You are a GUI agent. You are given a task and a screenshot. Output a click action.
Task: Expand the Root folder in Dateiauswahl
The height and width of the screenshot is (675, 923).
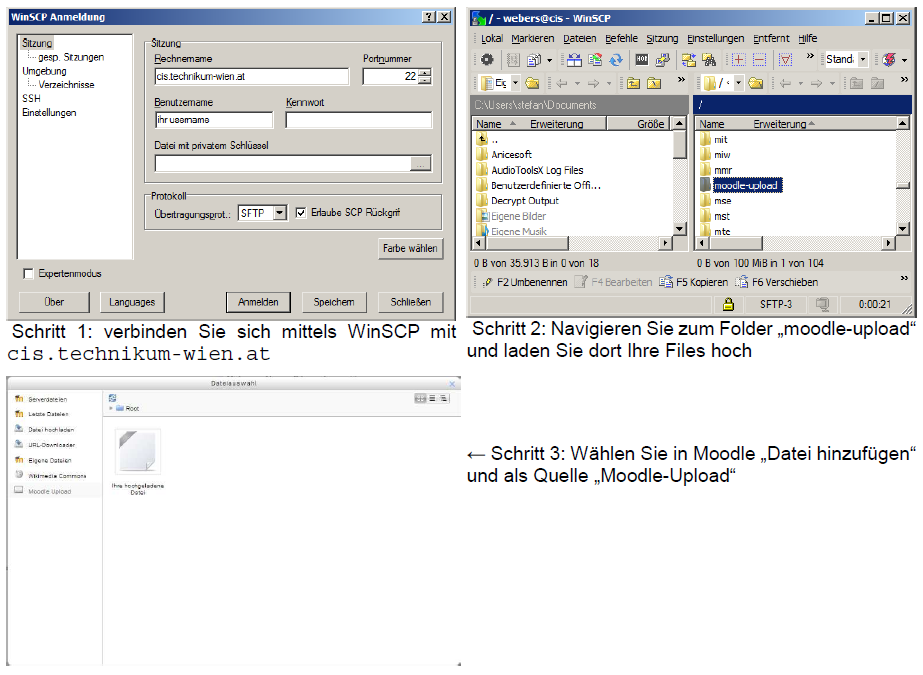click(x=112, y=408)
